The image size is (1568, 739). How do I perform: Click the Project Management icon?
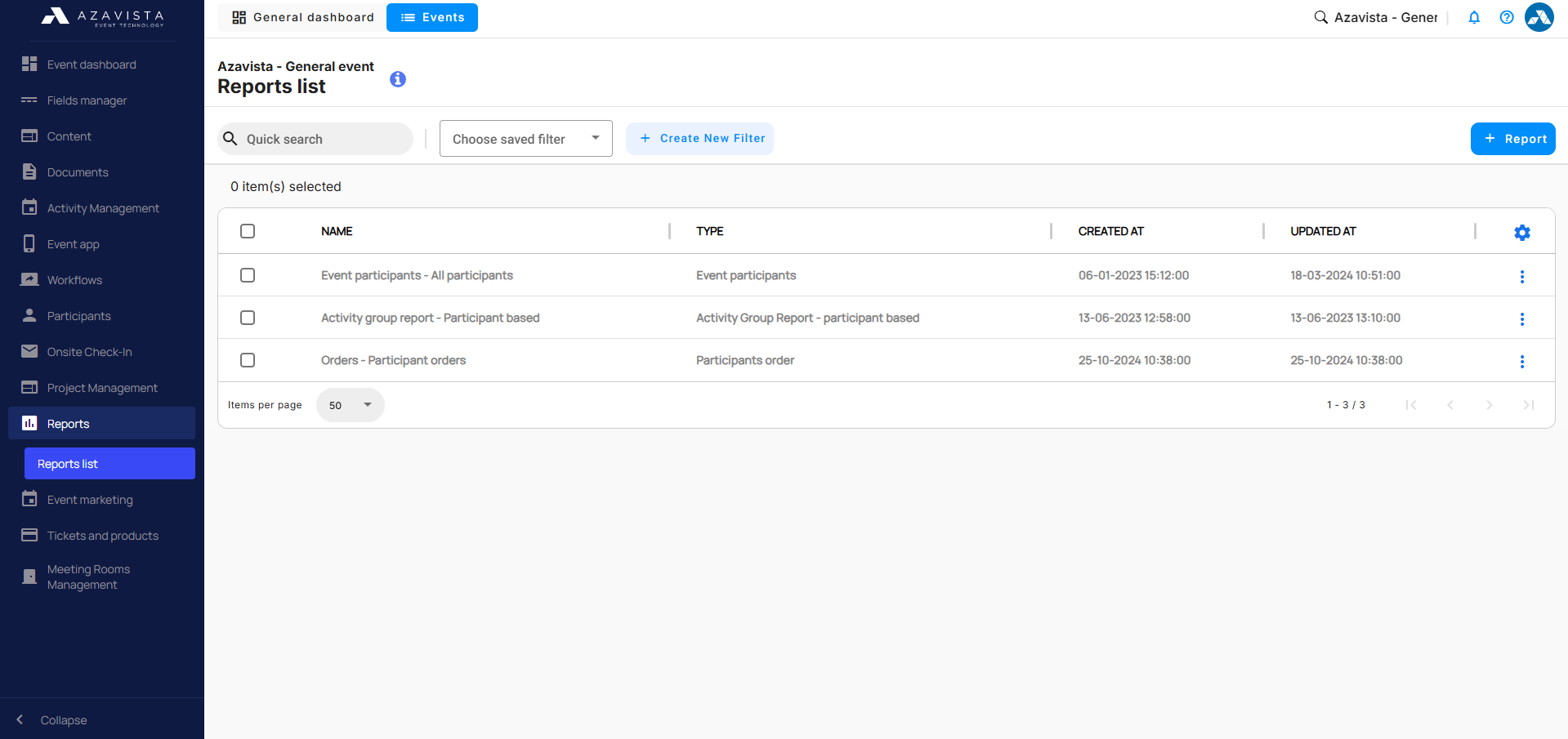(x=29, y=387)
